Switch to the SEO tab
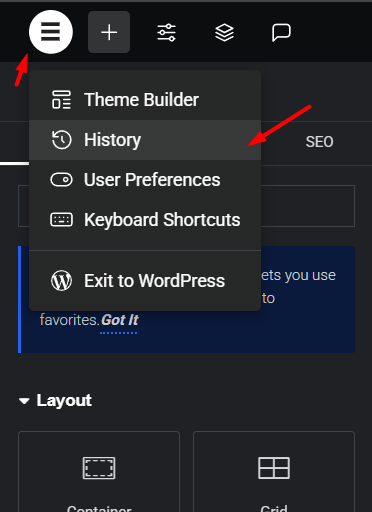 319,142
